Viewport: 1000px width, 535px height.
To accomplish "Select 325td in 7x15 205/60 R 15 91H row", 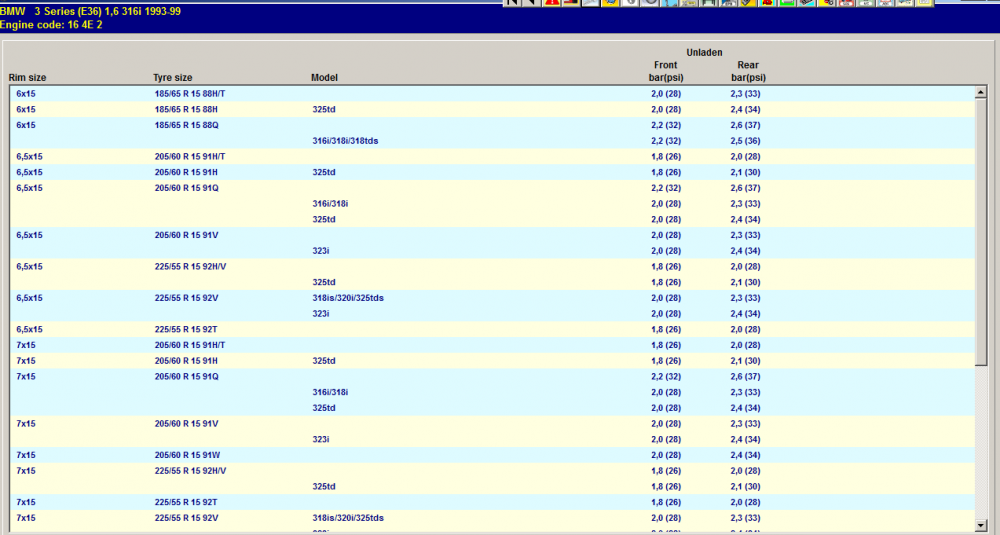I will click(x=323, y=361).
